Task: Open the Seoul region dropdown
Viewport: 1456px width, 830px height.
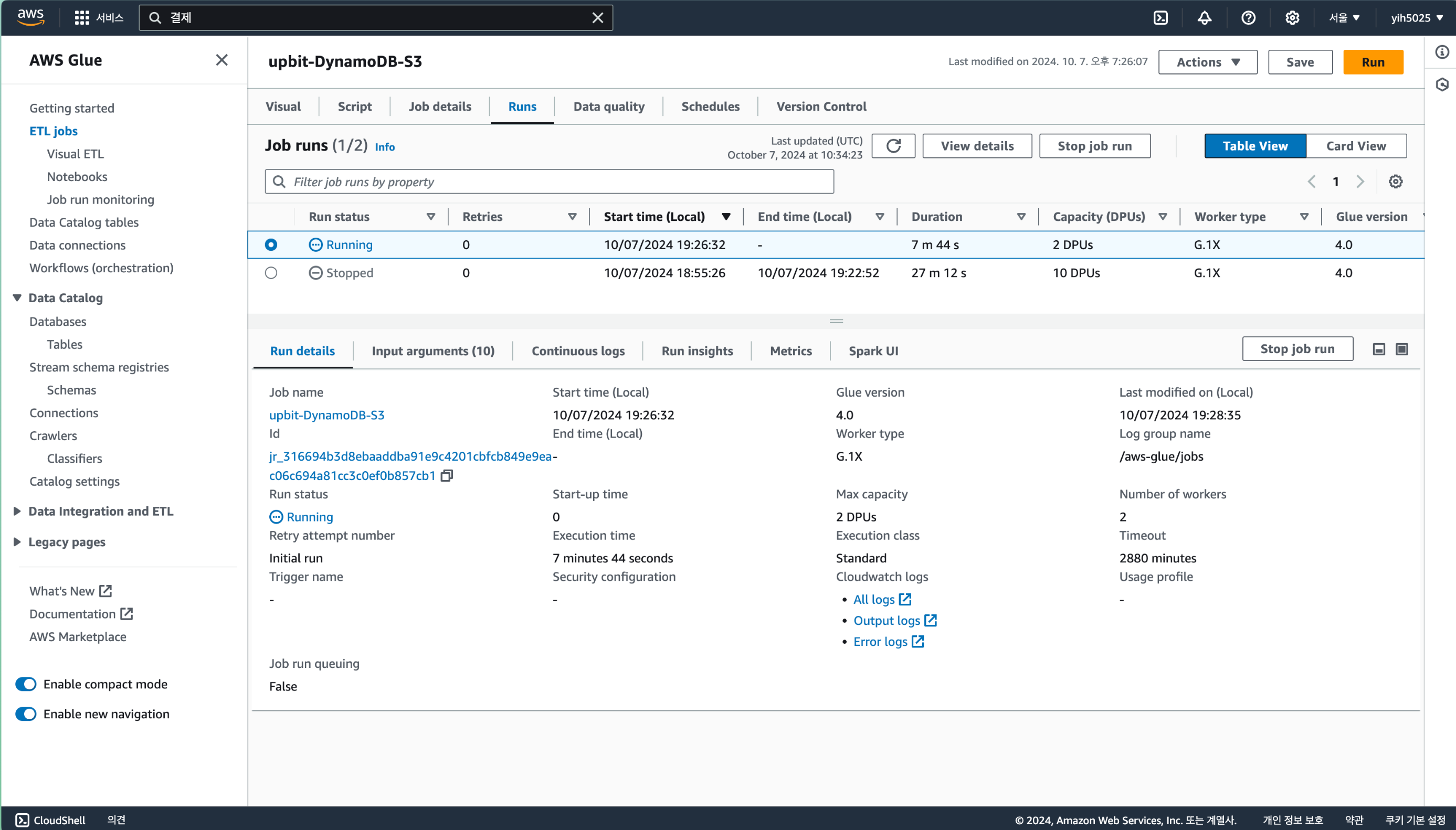Action: tap(1344, 18)
